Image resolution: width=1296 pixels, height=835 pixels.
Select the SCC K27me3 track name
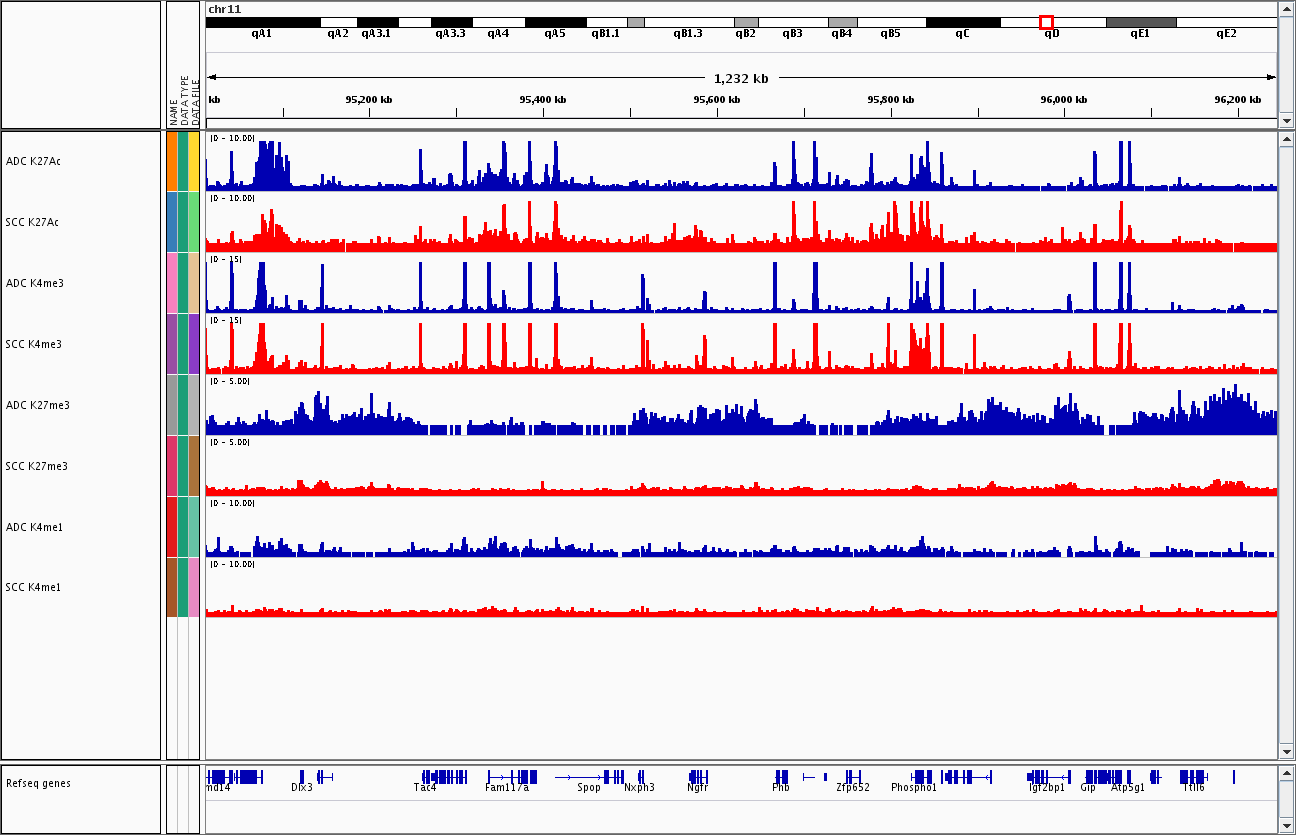pos(36,466)
